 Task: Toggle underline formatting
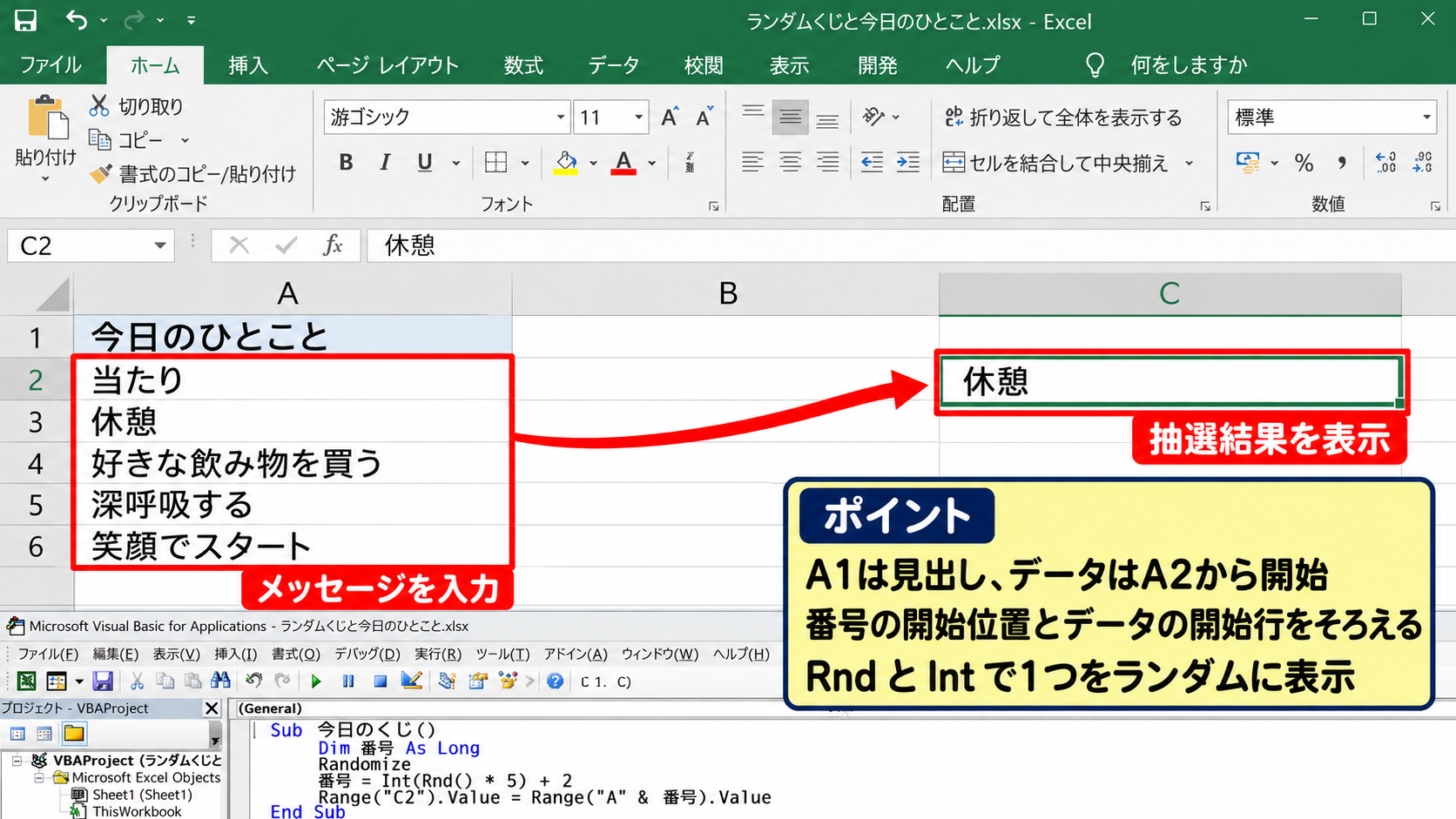tap(425, 163)
